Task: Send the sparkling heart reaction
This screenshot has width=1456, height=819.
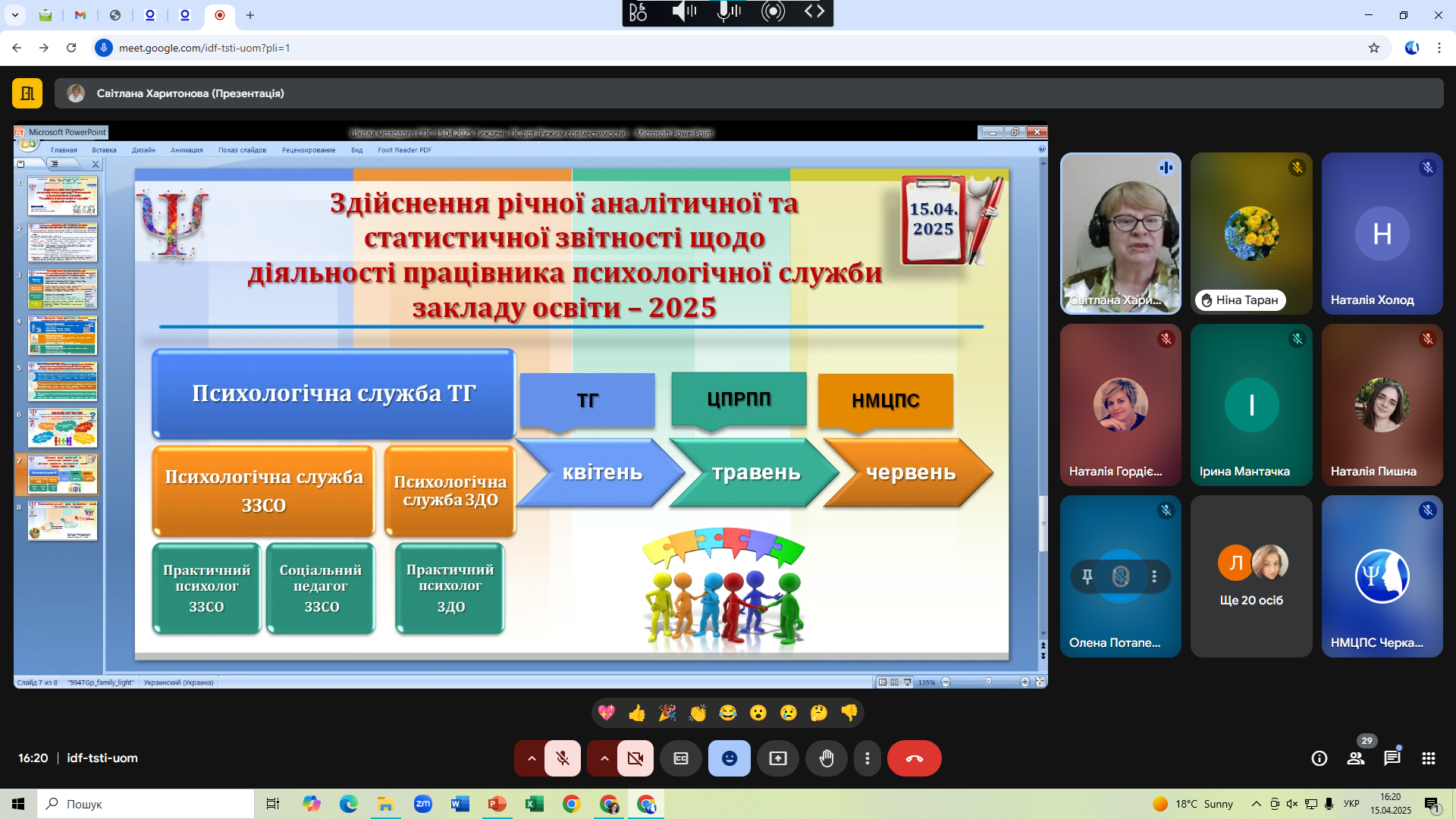Action: [x=607, y=713]
